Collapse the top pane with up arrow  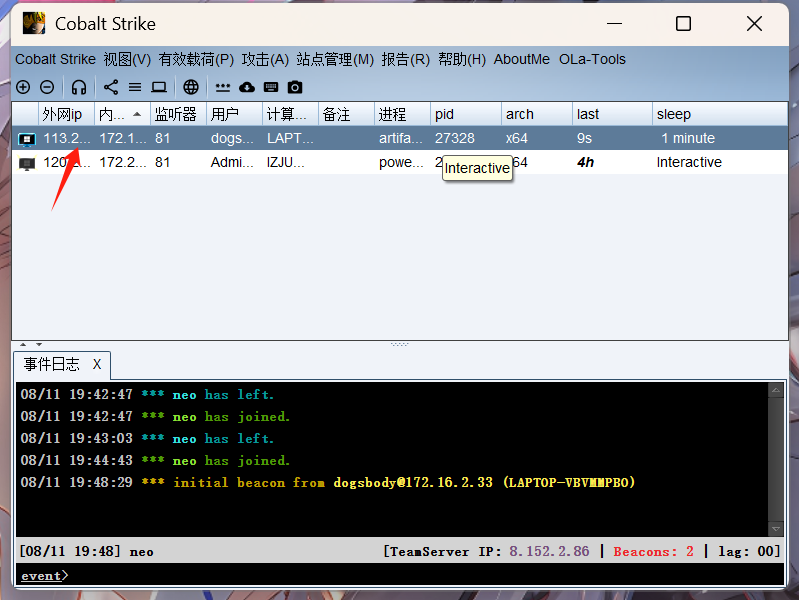click(x=23, y=345)
